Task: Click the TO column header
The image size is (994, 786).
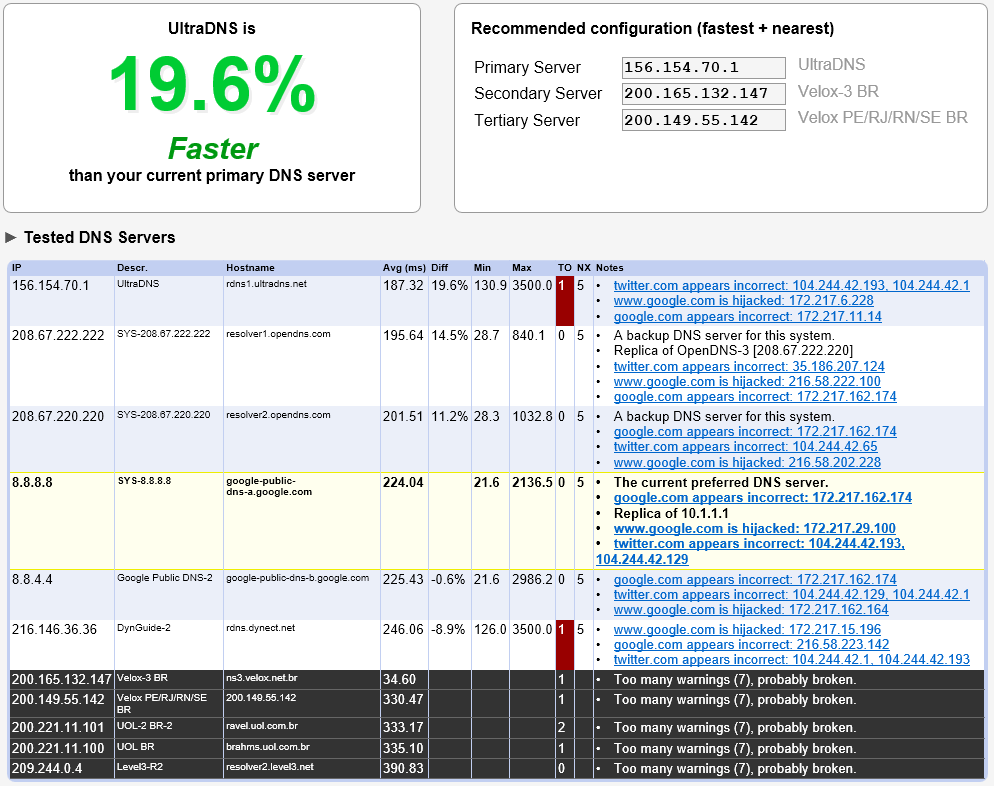Action: (564, 267)
